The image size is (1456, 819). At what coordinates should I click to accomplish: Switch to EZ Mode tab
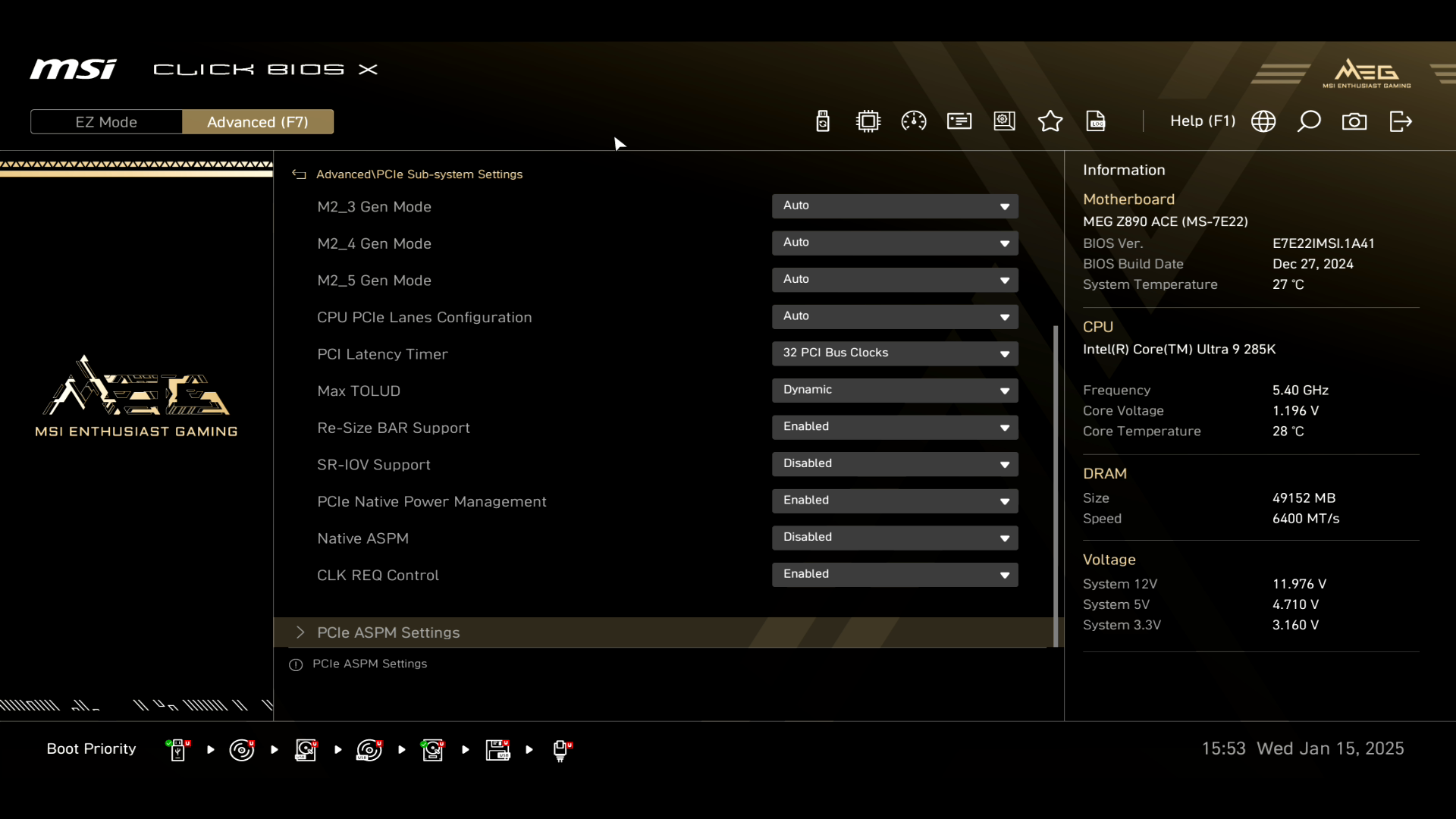106,122
